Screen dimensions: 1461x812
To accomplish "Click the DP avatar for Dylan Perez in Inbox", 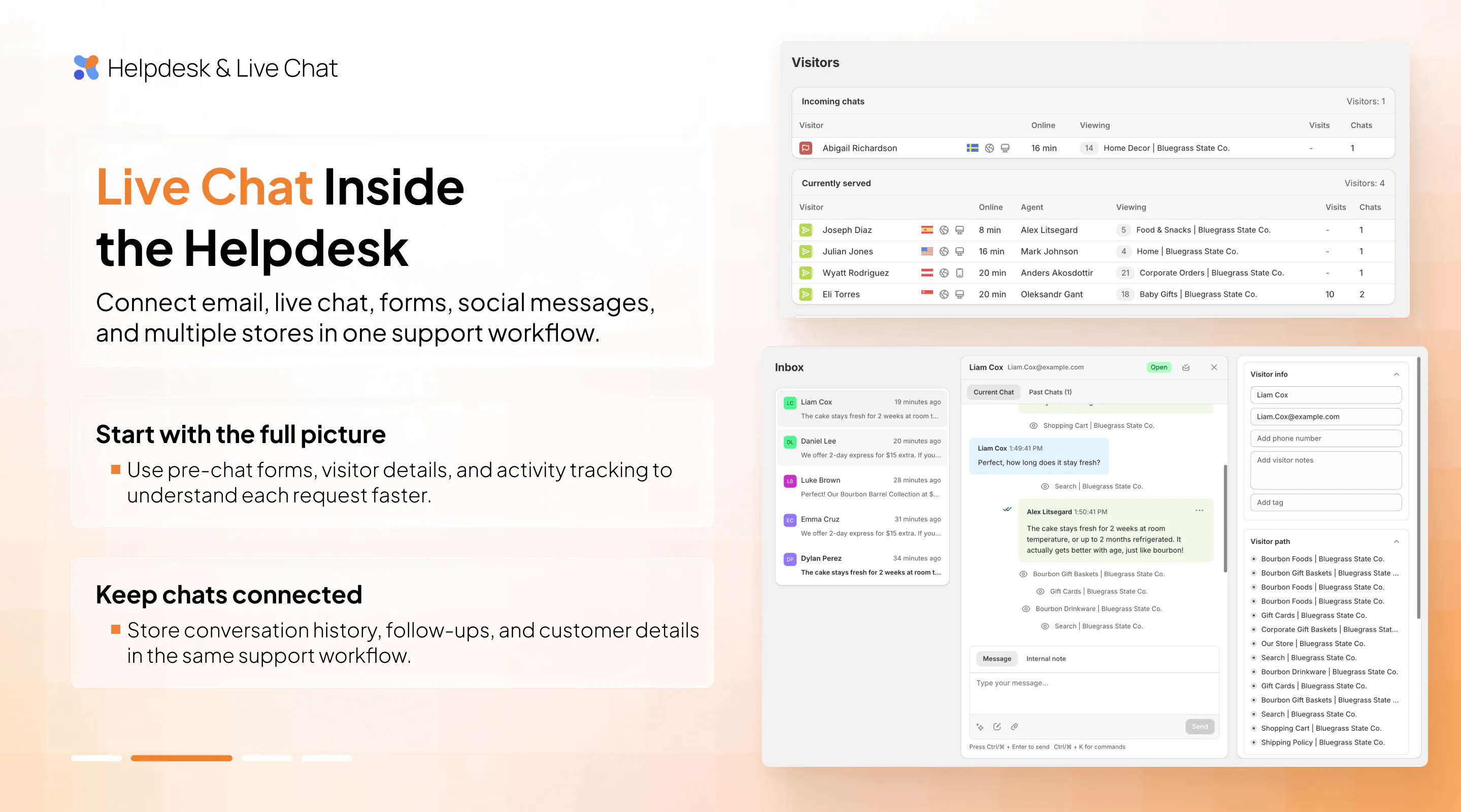I will [x=790, y=560].
